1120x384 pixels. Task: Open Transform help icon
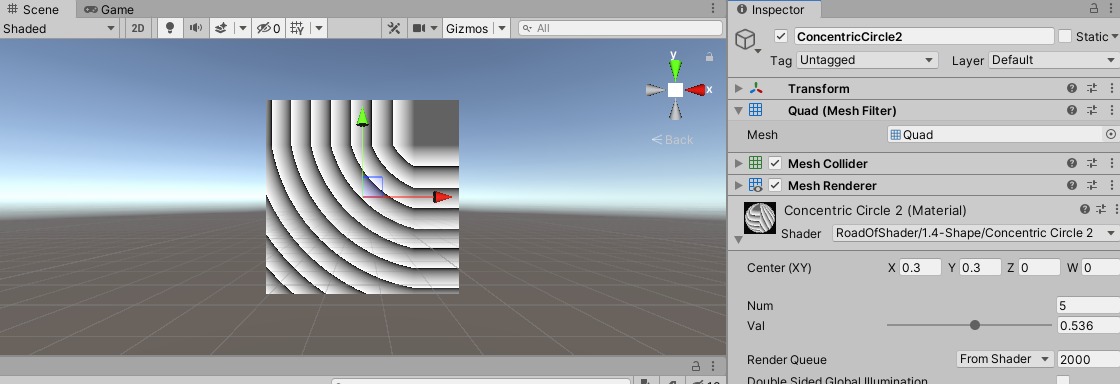pyautogui.click(x=1071, y=89)
